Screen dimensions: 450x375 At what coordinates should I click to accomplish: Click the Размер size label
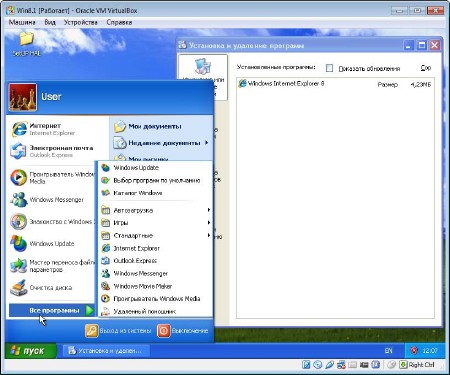[x=388, y=85]
